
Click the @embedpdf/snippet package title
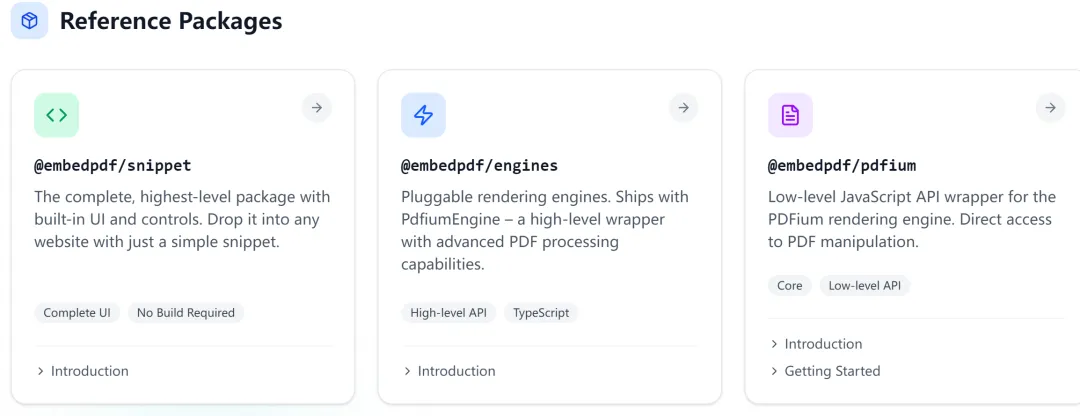coord(112,166)
